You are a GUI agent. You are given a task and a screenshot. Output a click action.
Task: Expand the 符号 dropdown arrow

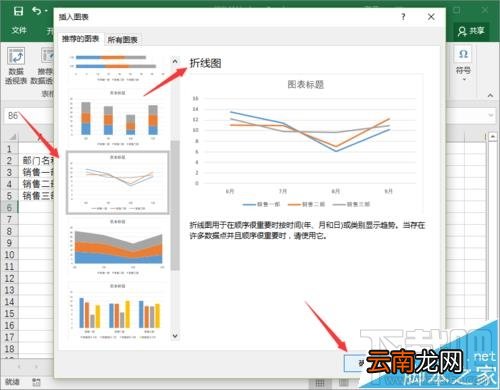pos(464,79)
